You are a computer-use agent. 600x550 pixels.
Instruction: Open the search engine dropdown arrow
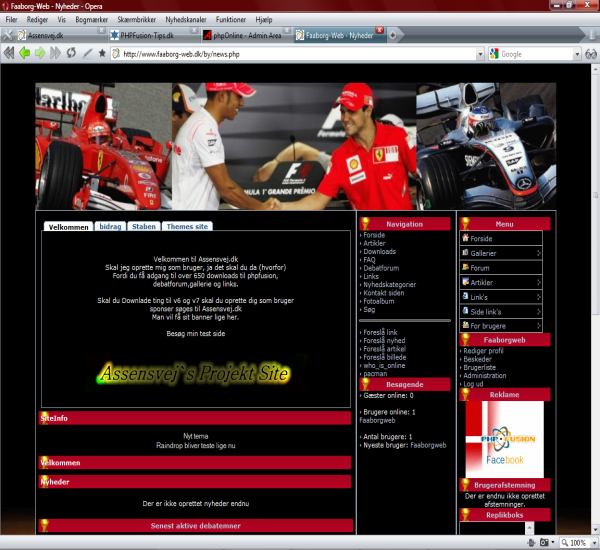tap(577, 54)
